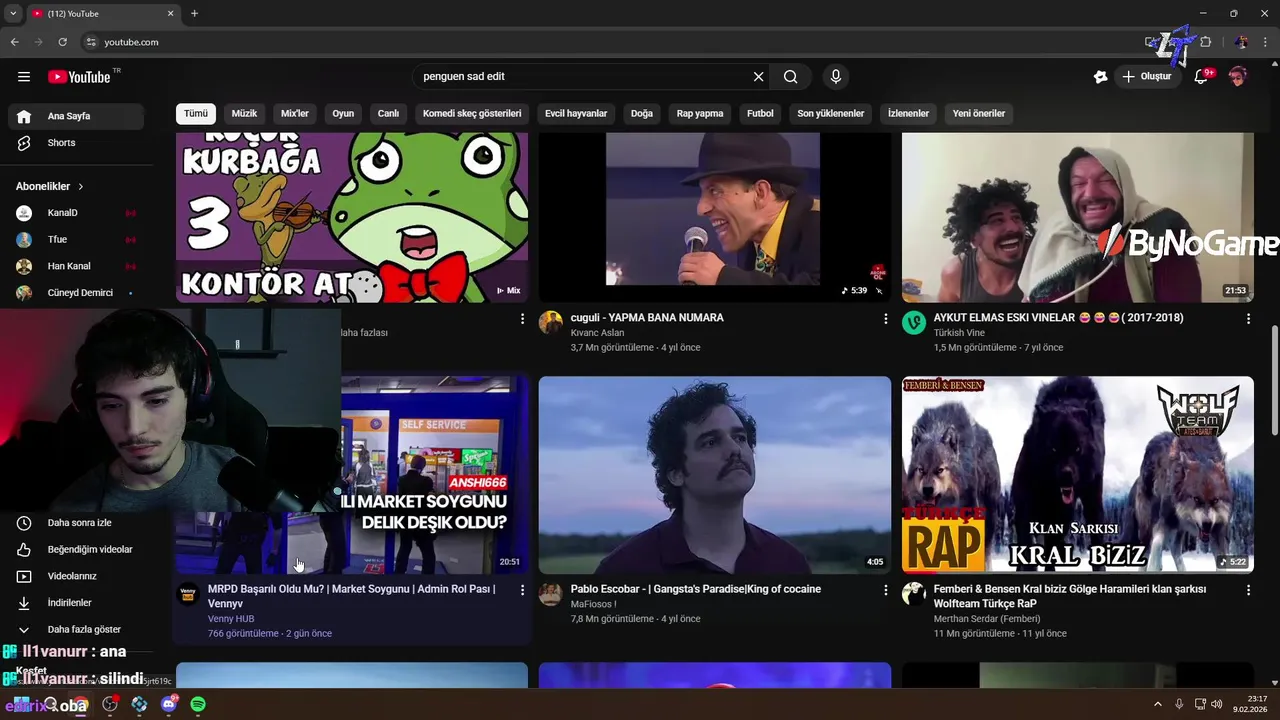Open the Tfue subscription

(76, 240)
